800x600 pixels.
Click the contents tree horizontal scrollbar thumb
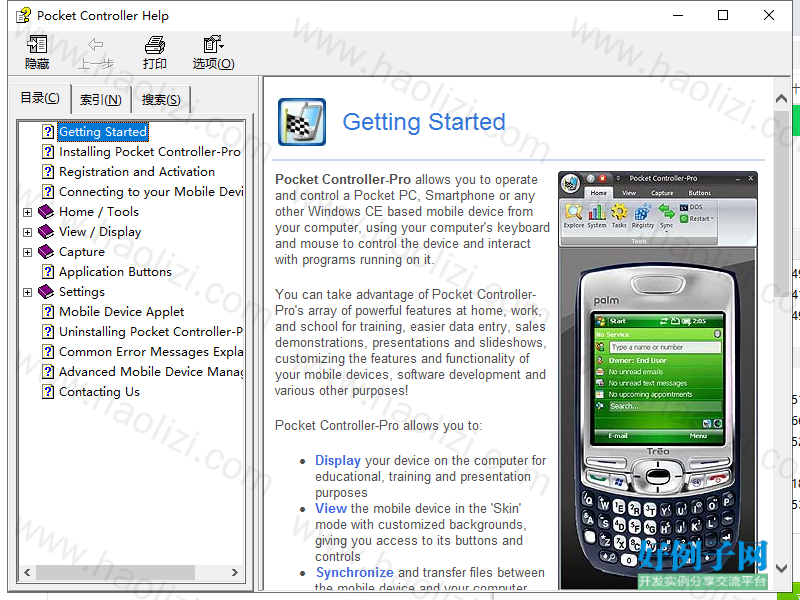(115, 572)
